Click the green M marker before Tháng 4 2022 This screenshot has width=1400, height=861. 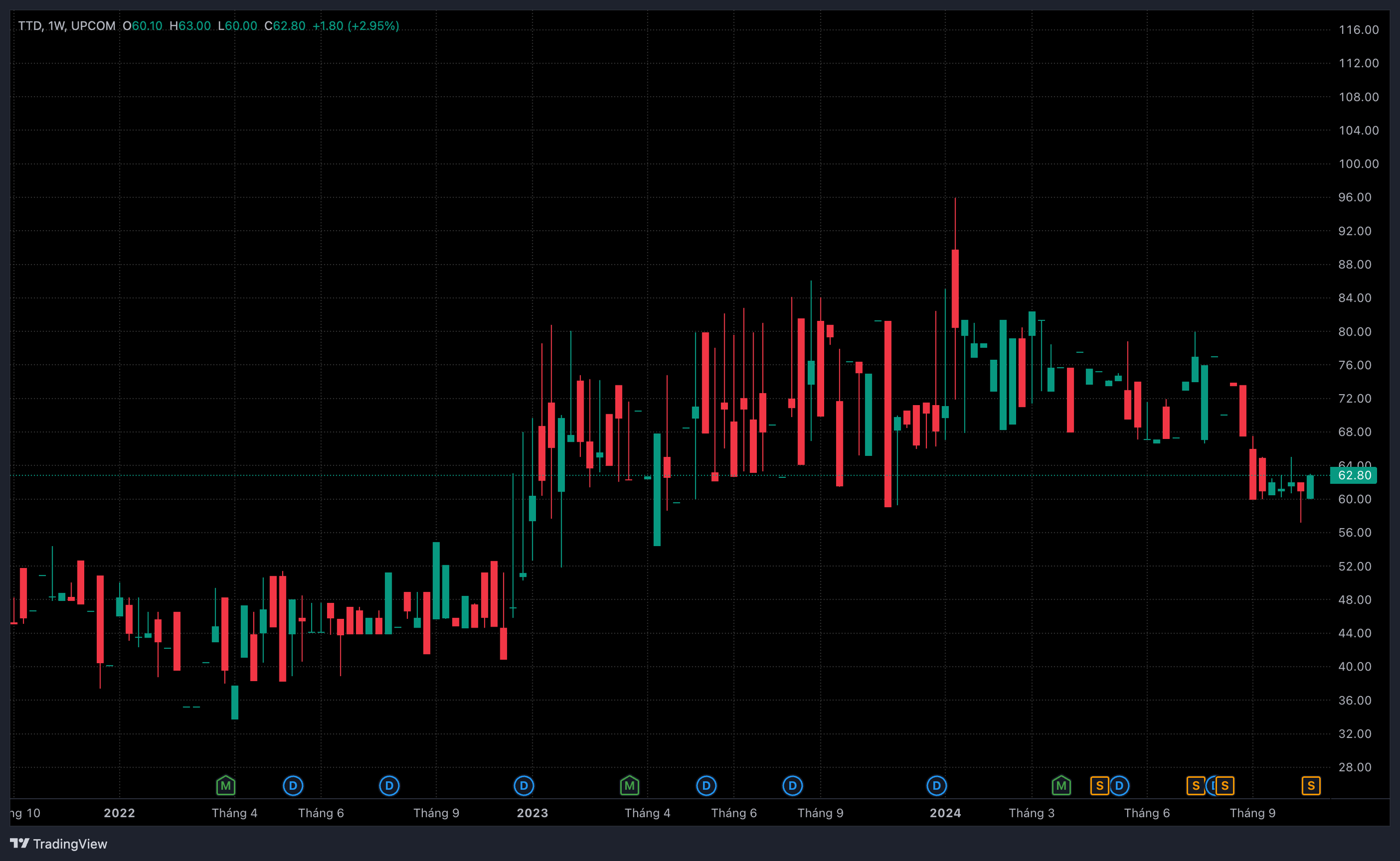225,786
